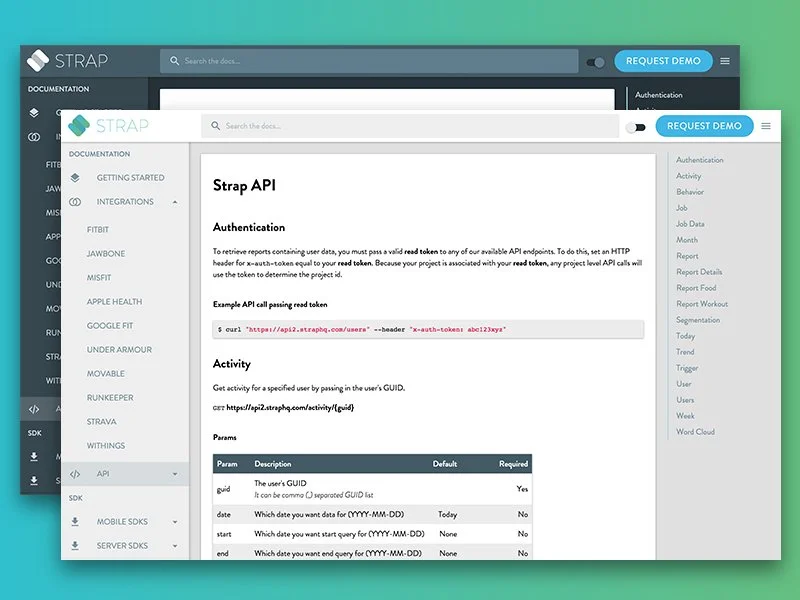Jump to Week section link

click(685, 416)
